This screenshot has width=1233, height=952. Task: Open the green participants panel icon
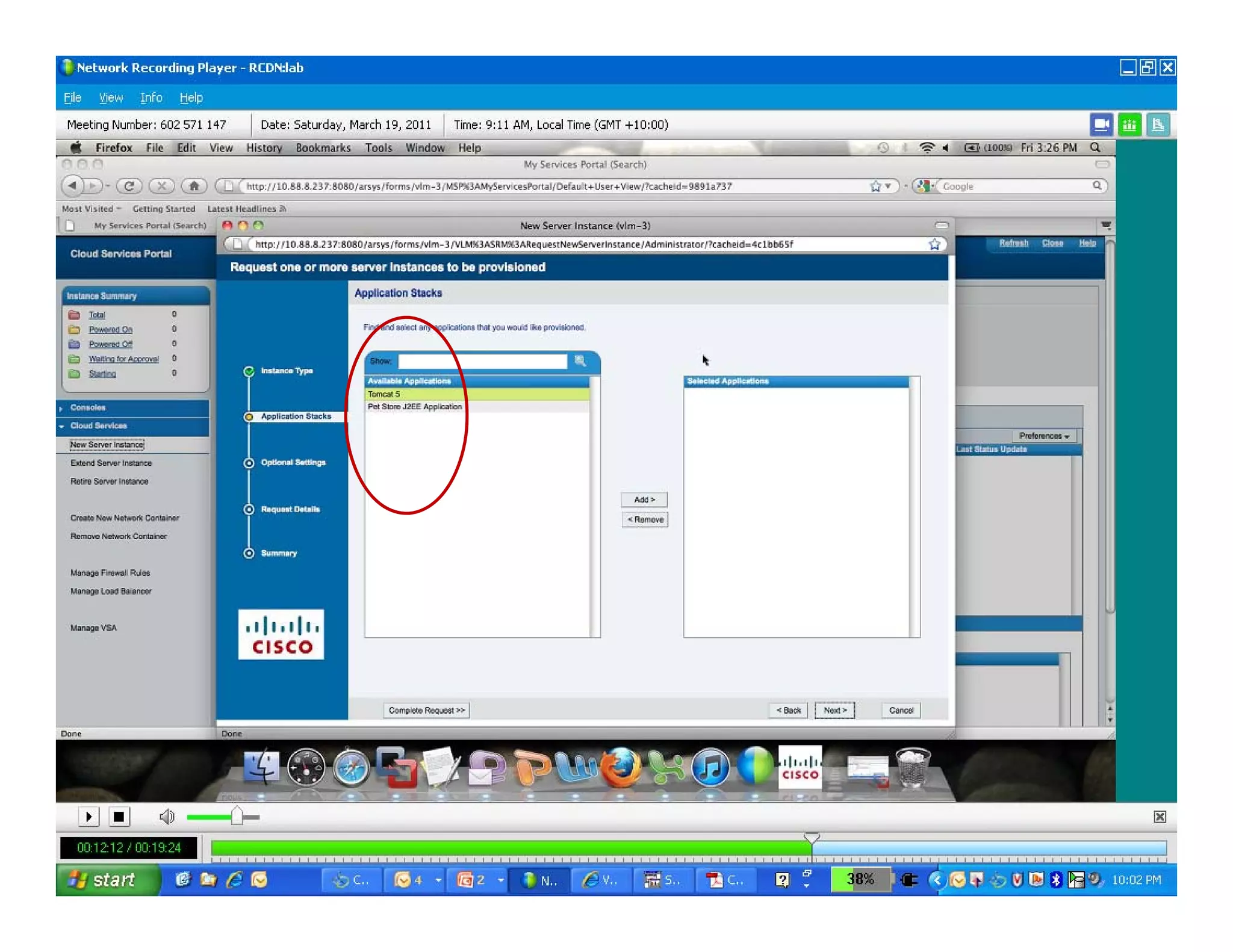[1129, 125]
